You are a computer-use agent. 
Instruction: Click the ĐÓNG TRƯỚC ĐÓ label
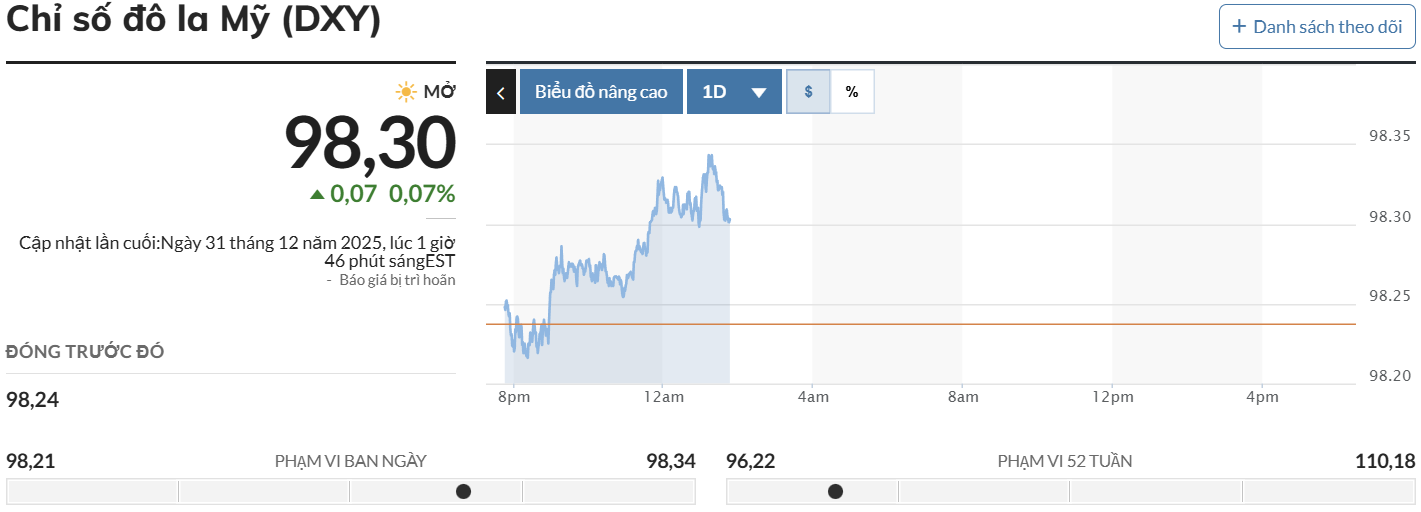pyautogui.click(x=85, y=352)
